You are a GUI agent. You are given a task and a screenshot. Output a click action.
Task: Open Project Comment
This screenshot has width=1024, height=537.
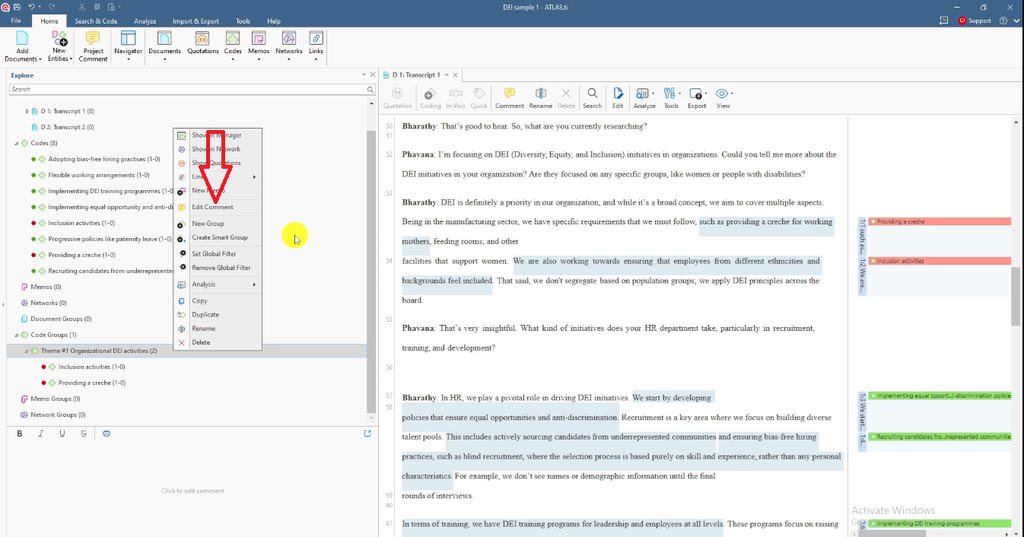click(x=93, y=46)
